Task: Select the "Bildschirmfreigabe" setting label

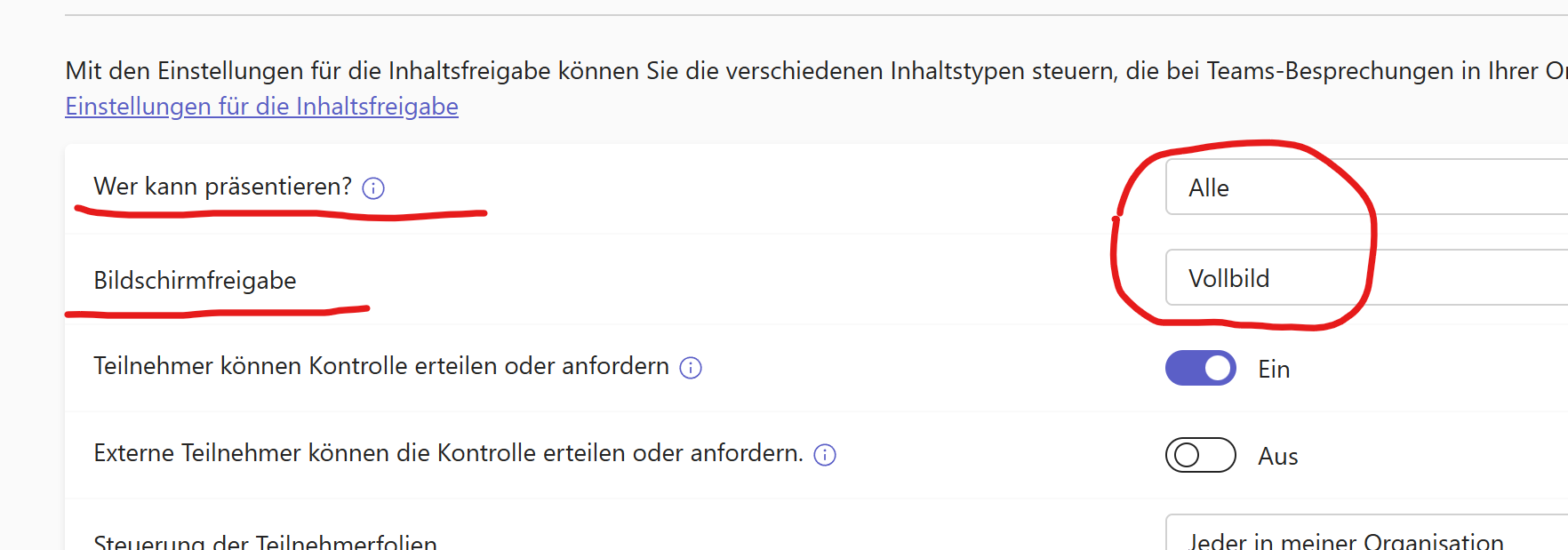Action: coord(195,281)
